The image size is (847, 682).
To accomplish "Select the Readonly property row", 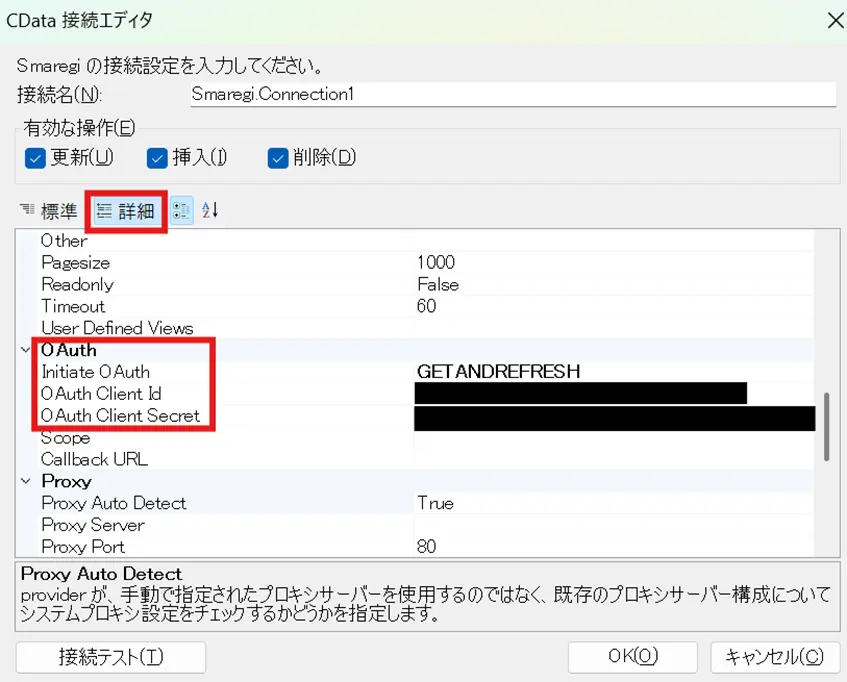I will pyautogui.click(x=427, y=285).
